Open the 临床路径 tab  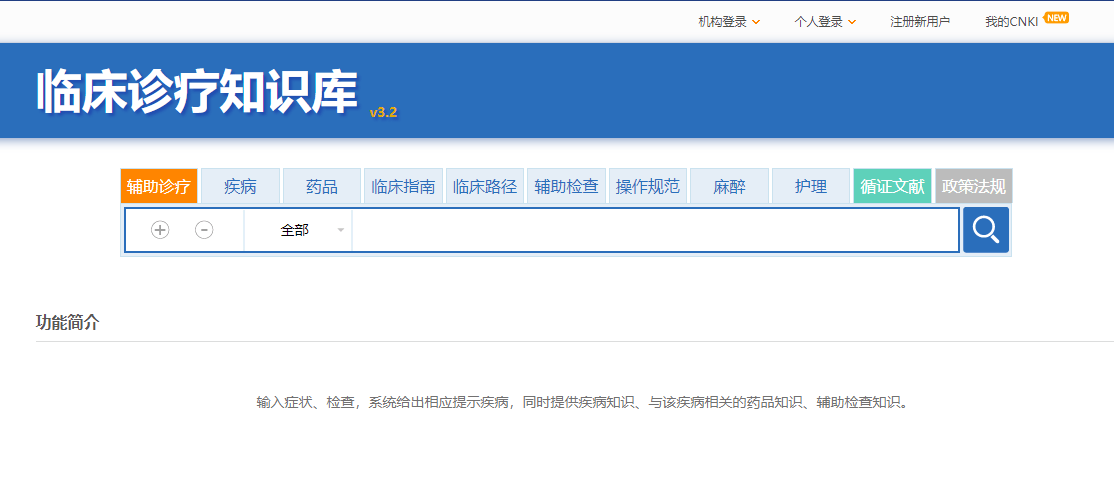tap(485, 186)
